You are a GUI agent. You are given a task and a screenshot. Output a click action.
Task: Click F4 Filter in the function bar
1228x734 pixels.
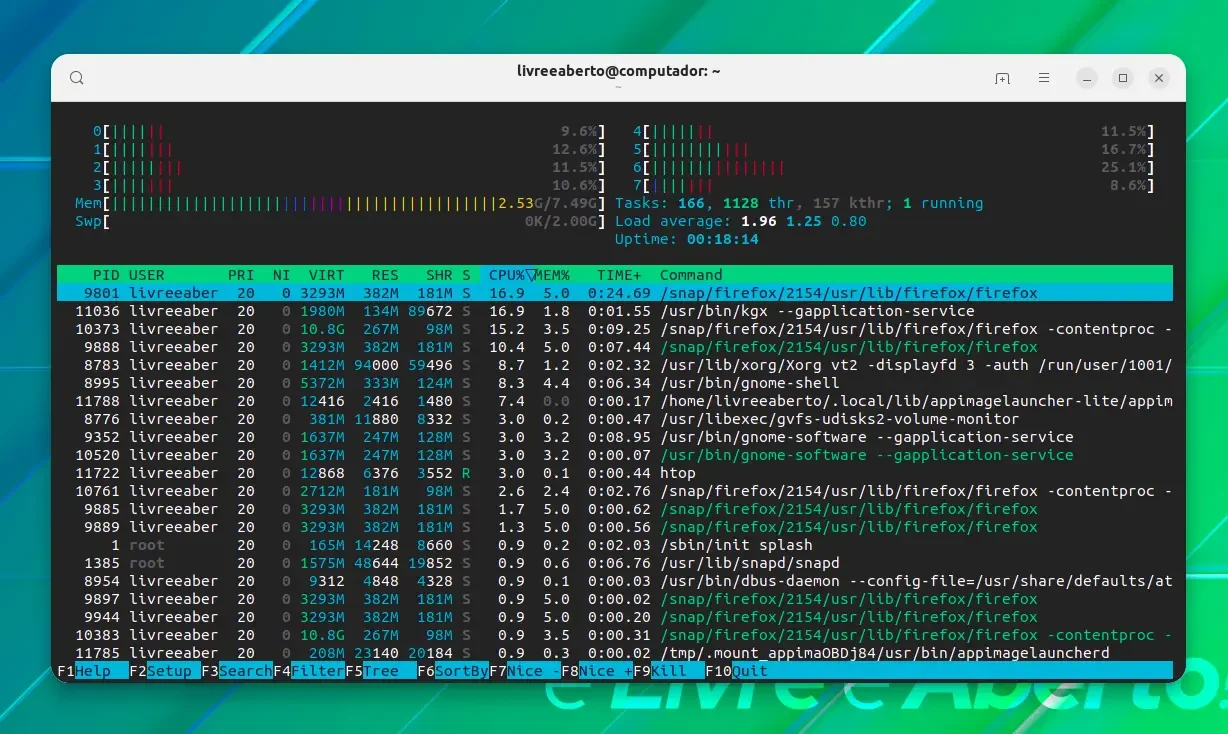(309, 671)
